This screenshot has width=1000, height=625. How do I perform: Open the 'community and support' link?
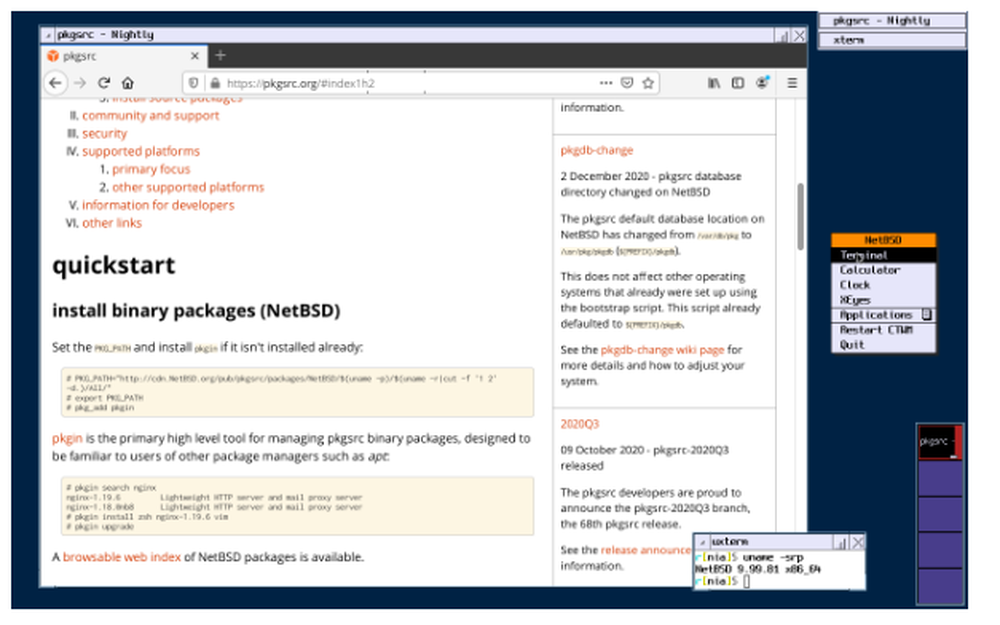151,115
